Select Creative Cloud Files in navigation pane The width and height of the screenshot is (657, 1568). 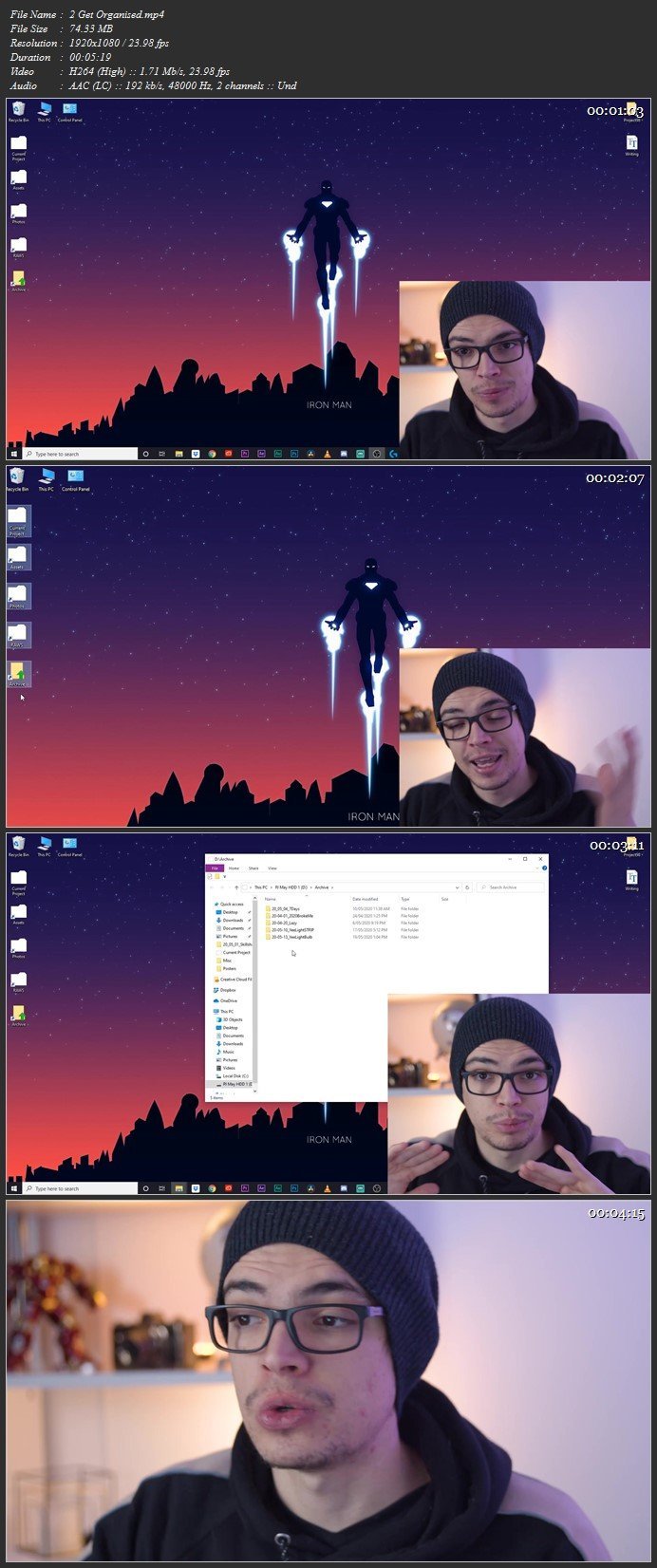[235, 980]
